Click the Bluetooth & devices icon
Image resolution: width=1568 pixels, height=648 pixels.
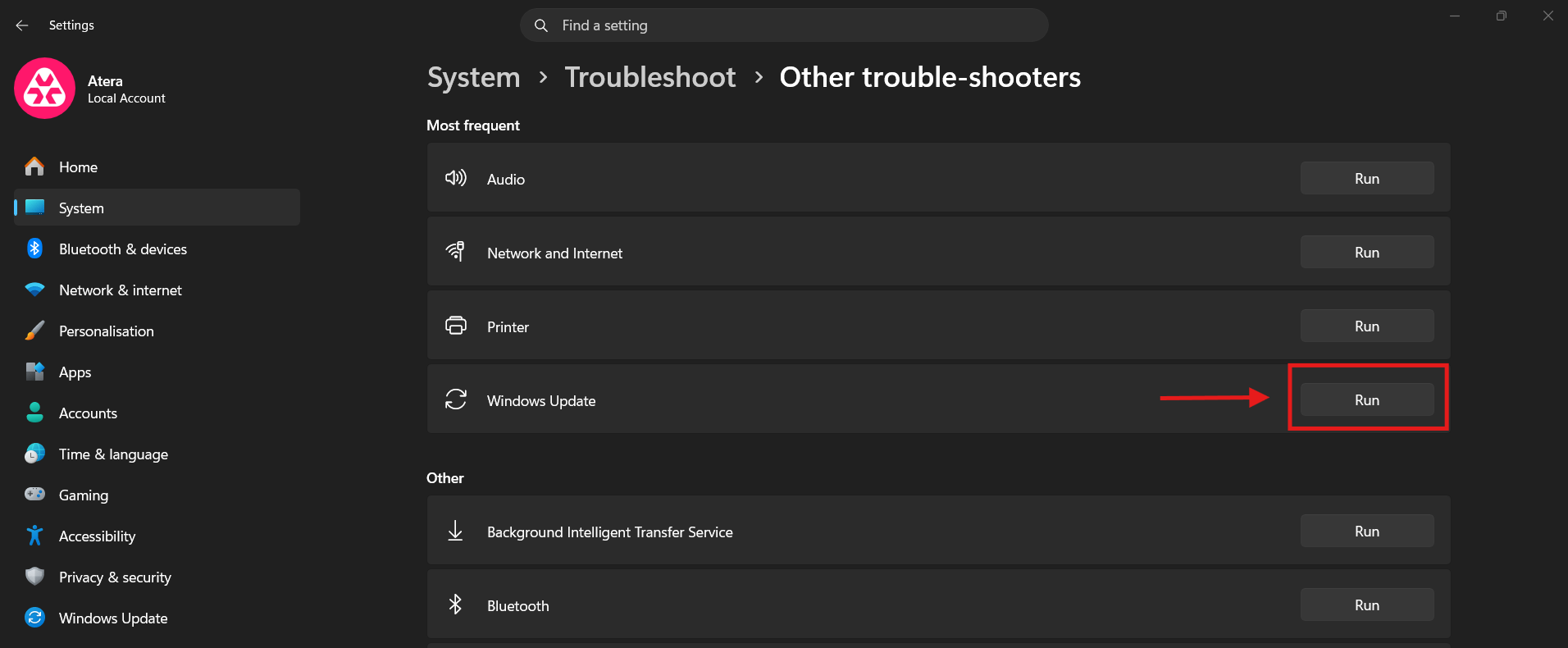pos(34,249)
